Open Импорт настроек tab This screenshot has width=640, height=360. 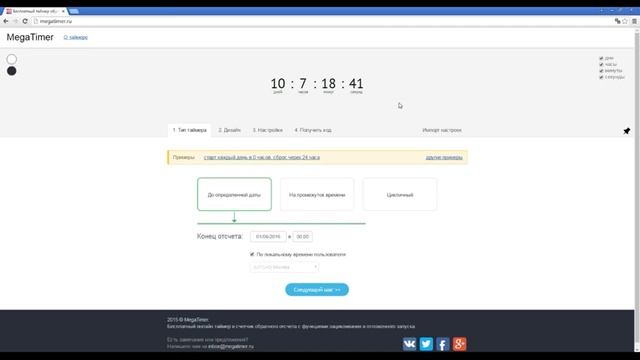pos(442,130)
